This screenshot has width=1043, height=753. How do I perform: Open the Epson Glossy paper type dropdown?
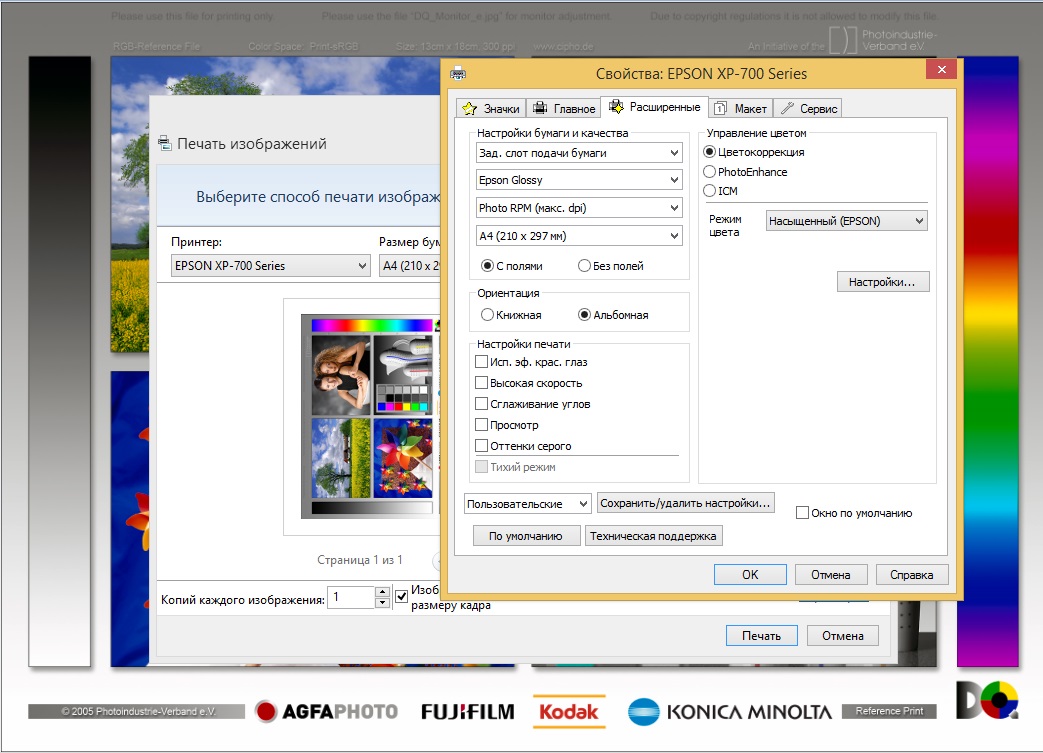pyautogui.click(x=579, y=180)
